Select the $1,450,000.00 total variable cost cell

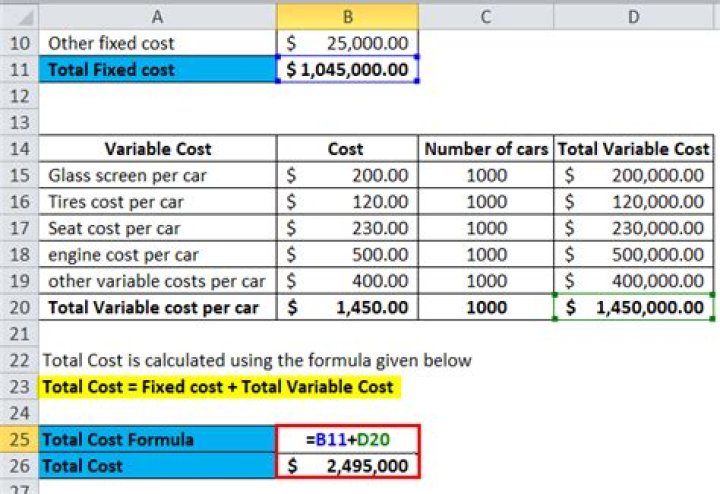click(634, 307)
